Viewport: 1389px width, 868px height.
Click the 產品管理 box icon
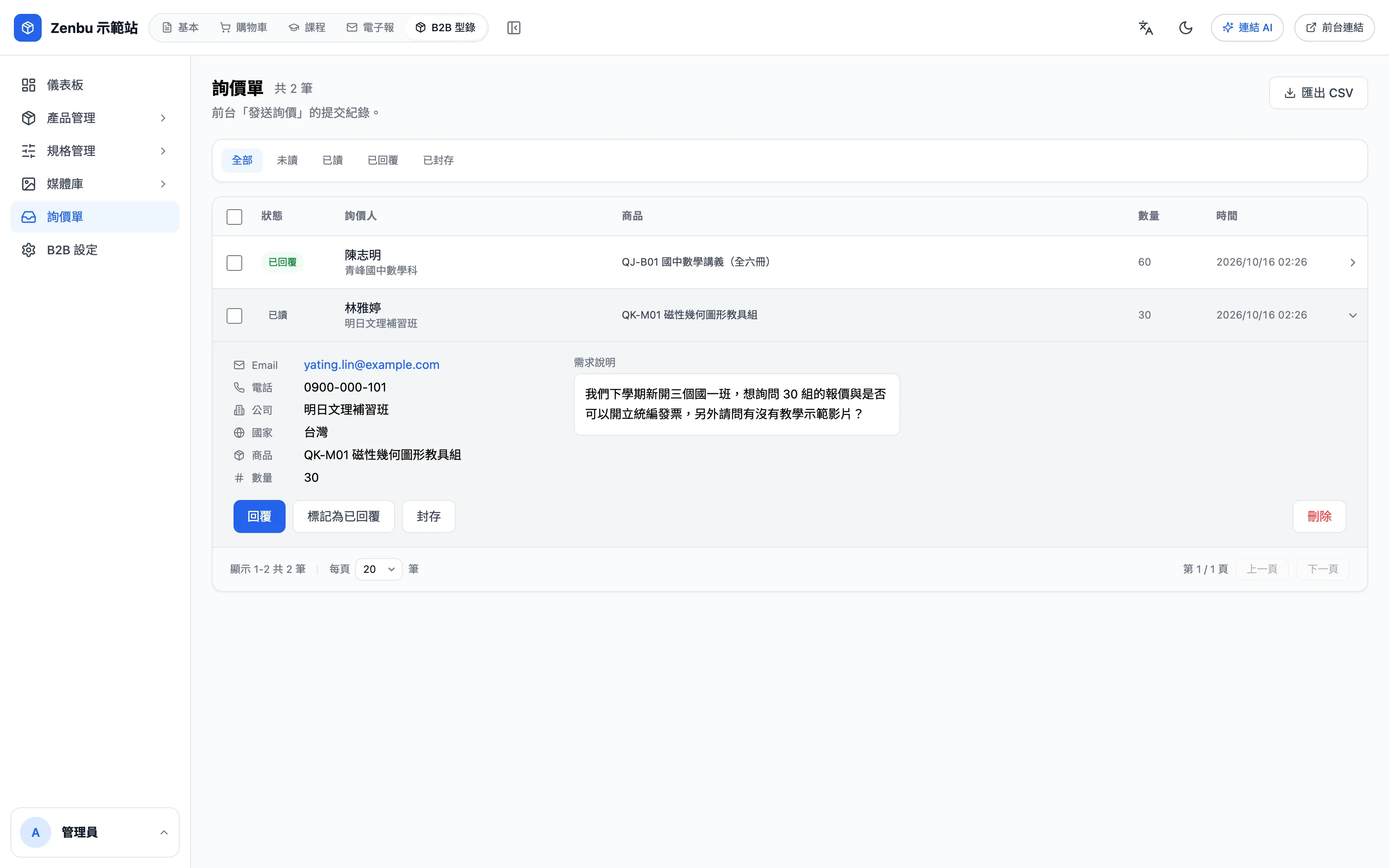point(29,118)
